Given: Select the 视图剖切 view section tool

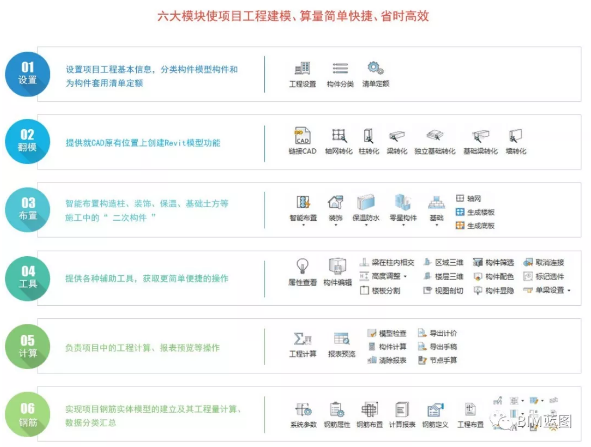Looking at the screenshot, I should (443, 291).
